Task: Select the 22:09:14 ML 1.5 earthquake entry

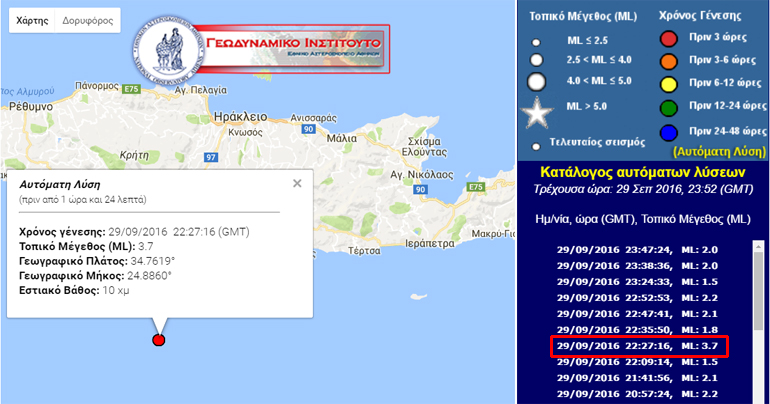Action: click(637, 362)
